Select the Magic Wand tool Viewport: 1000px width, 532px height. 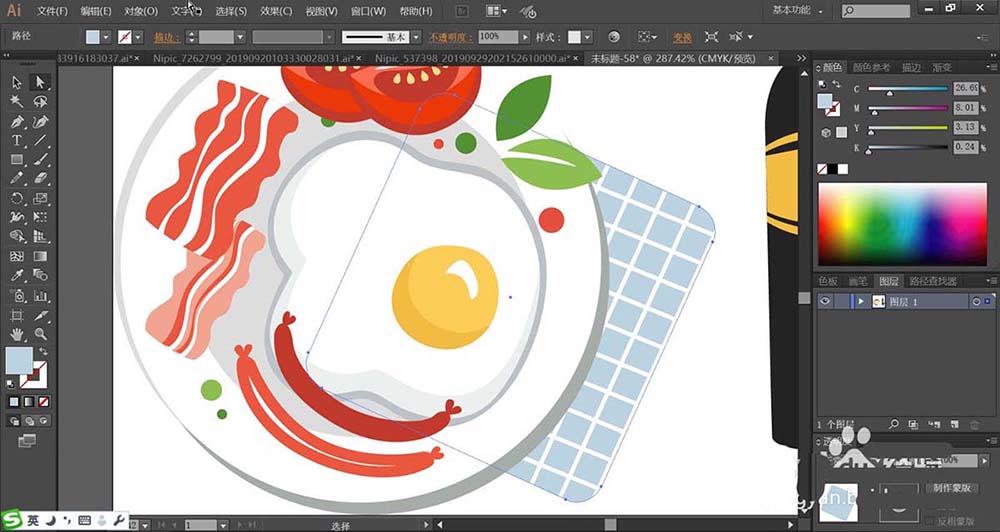click(x=17, y=102)
